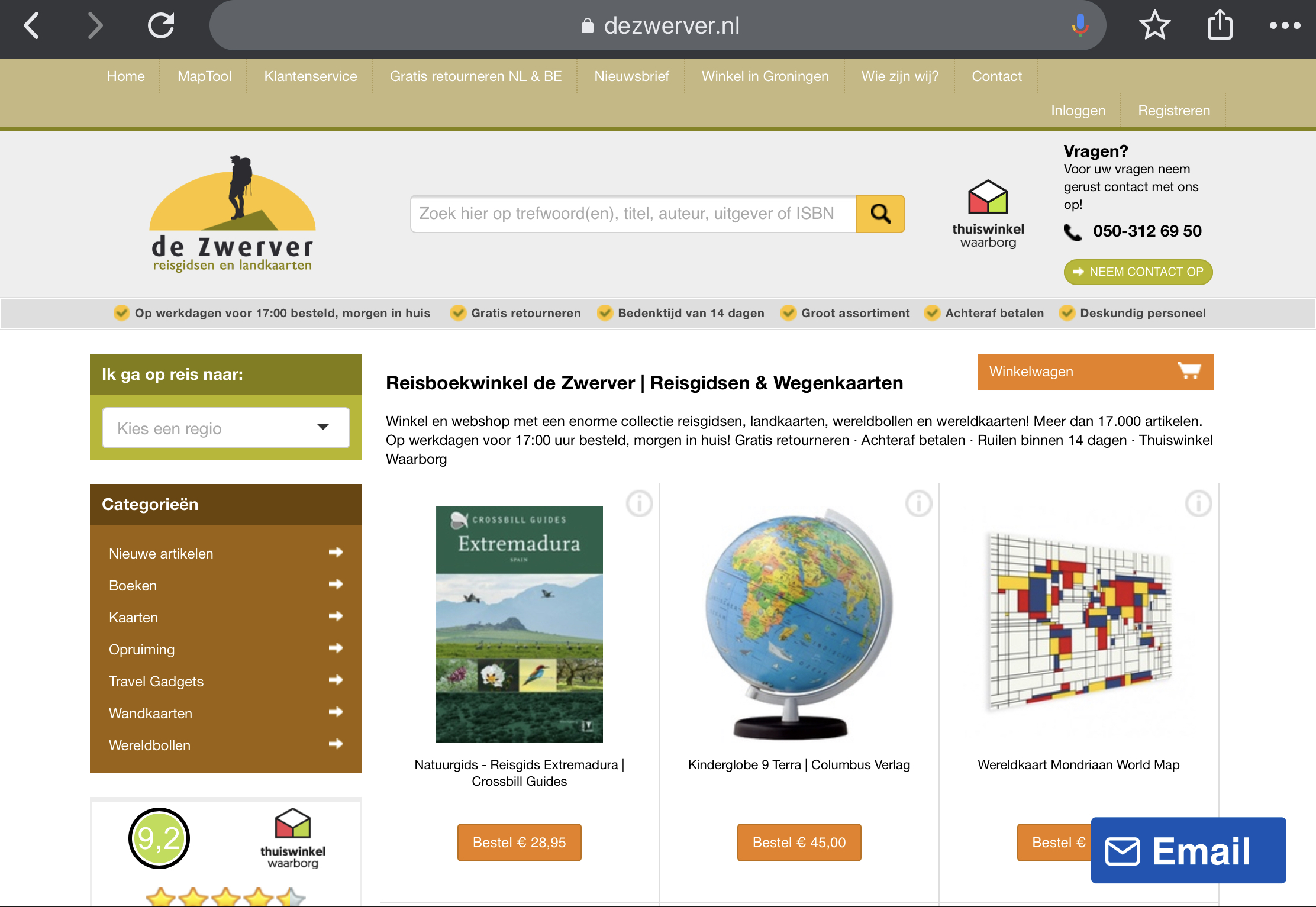The height and width of the screenshot is (907, 1316).
Task: Go back with browser back arrow
Action: (x=31, y=25)
